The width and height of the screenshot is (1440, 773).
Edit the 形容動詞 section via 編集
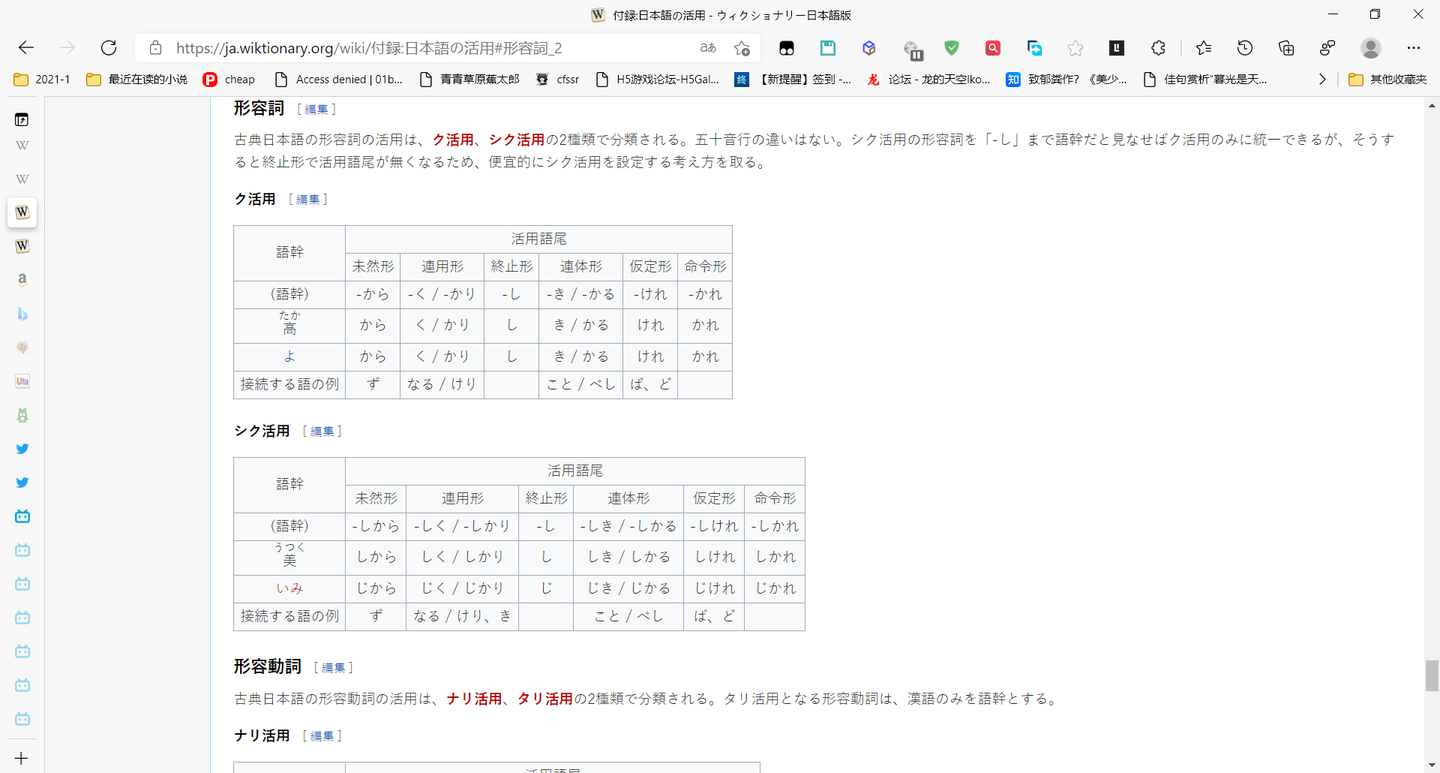click(x=333, y=668)
